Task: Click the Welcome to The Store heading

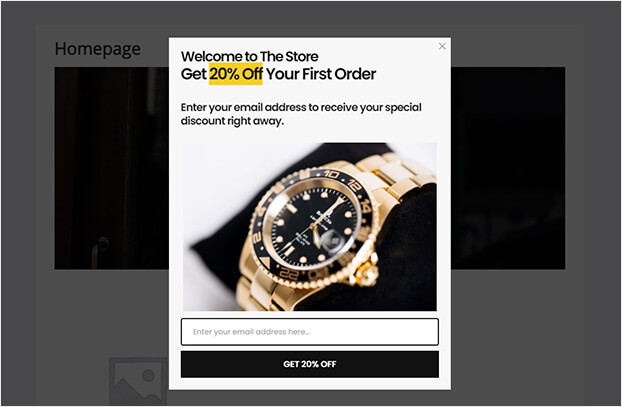Action: click(250, 56)
